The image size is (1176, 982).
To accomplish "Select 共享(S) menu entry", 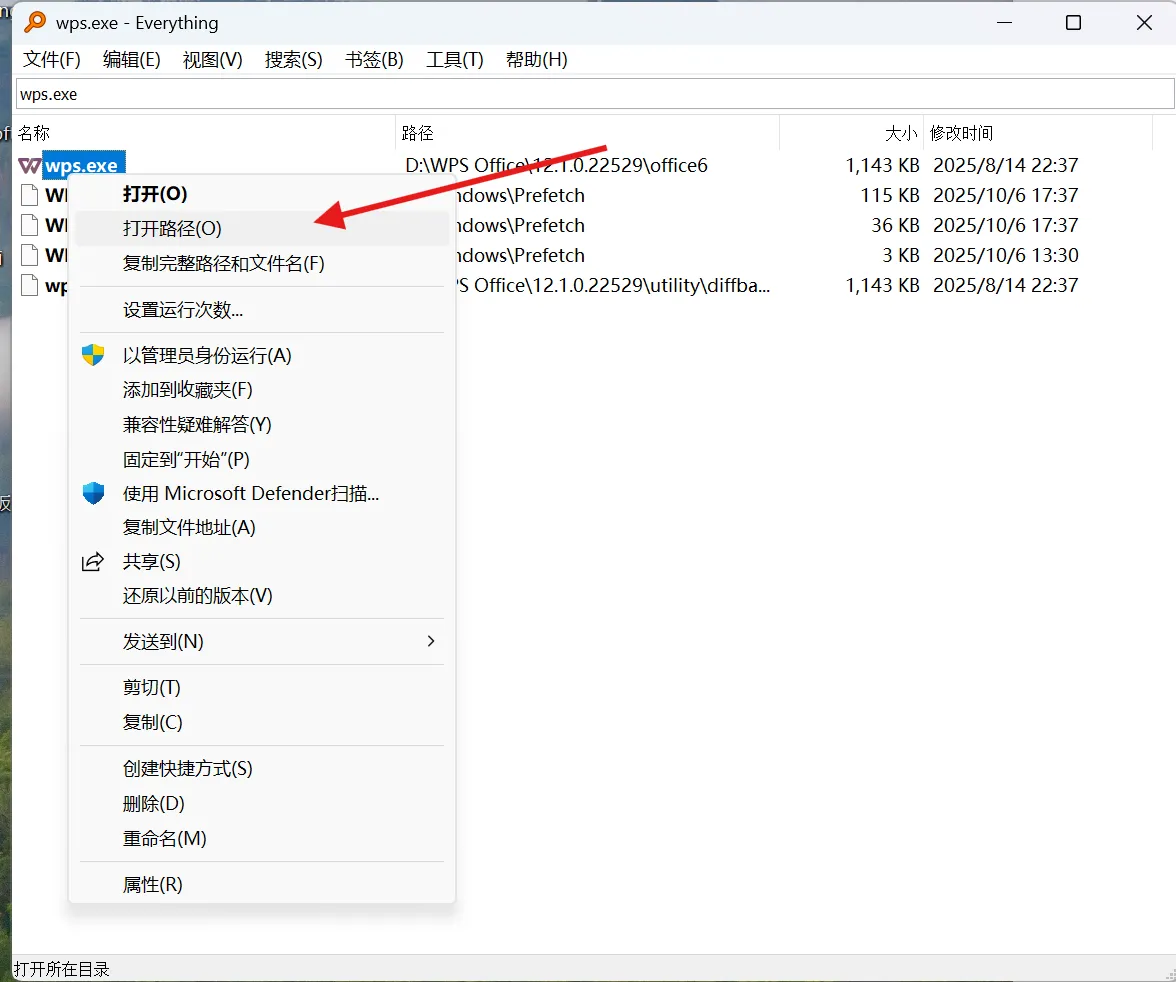I will click(x=262, y=561).
